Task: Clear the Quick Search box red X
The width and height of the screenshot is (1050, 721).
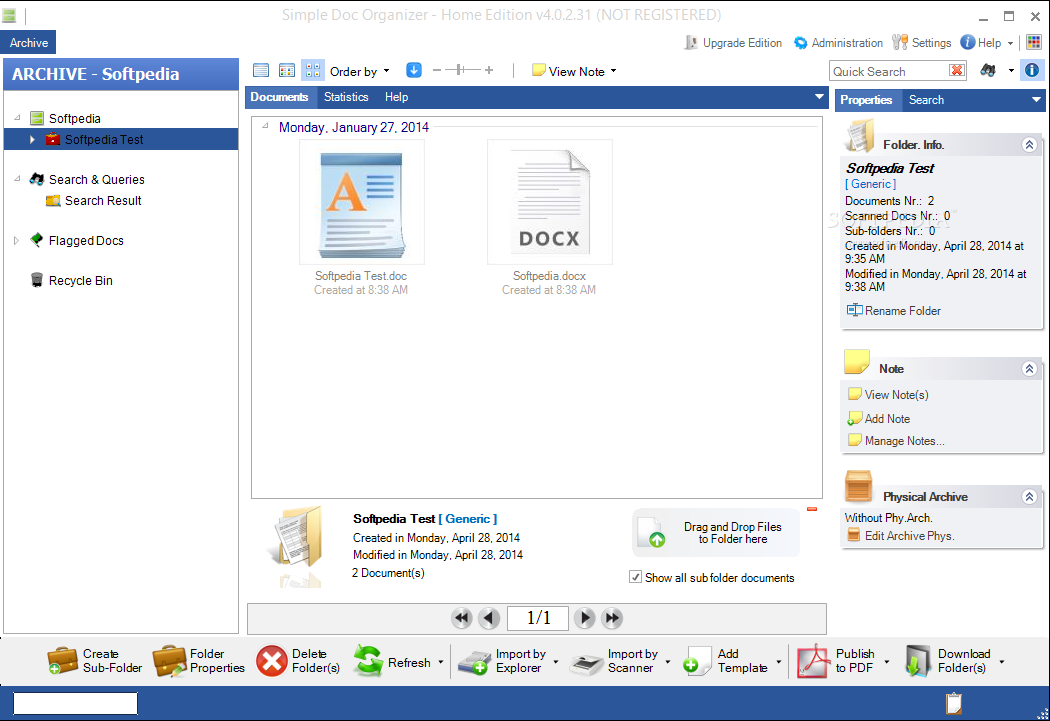Action: (x=957, y=70)
